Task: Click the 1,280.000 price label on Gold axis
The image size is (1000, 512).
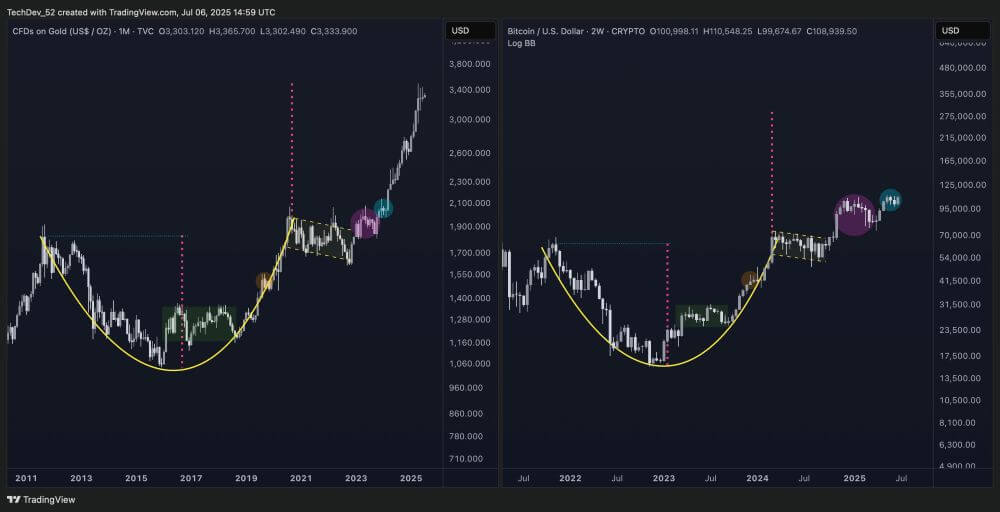Action: [x=469, y=319]
